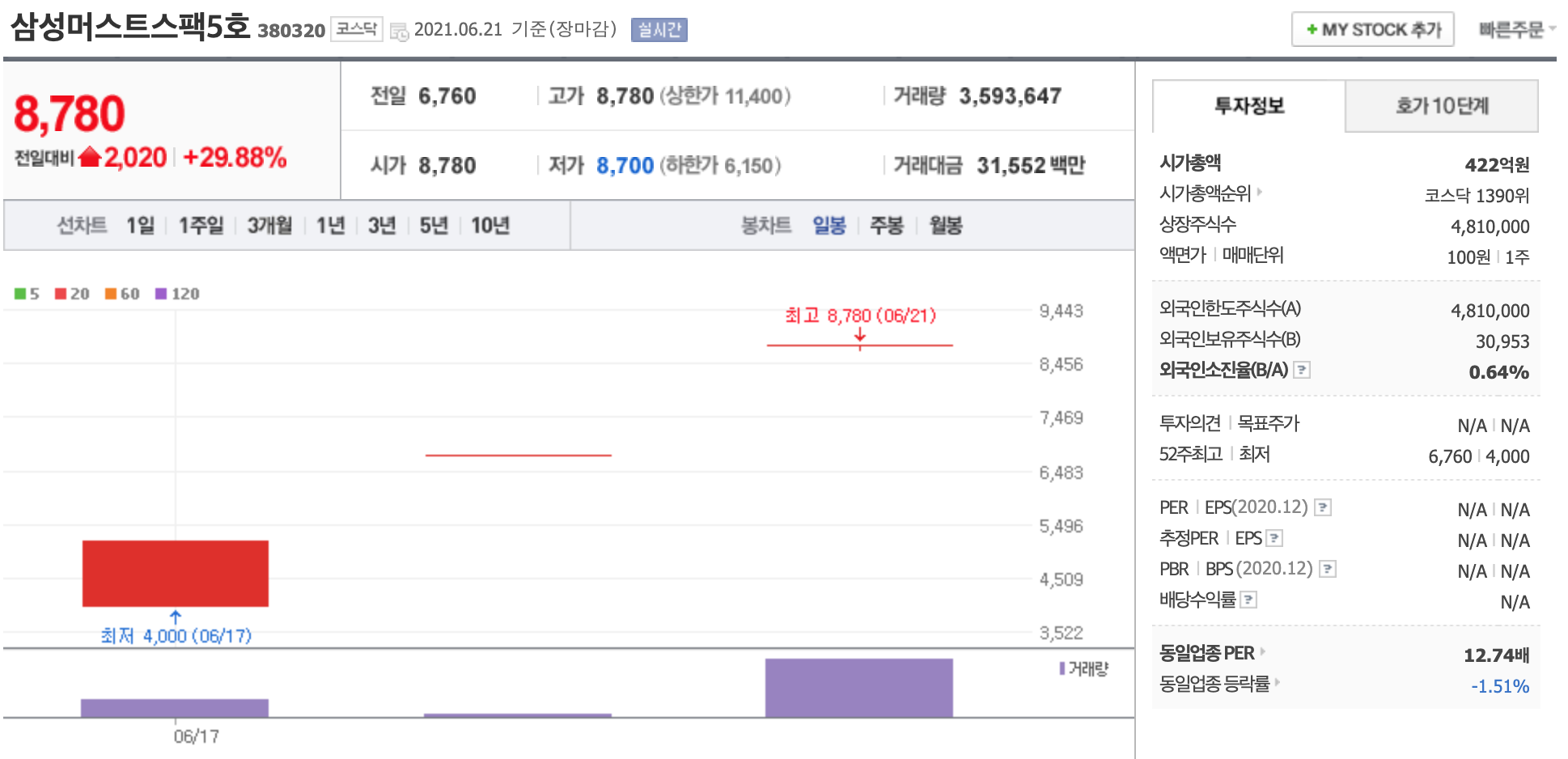Click the red candlestick for 06/17
Image resolution: width=1568 pixels, height=759 pixels.
tap(176, 573)
